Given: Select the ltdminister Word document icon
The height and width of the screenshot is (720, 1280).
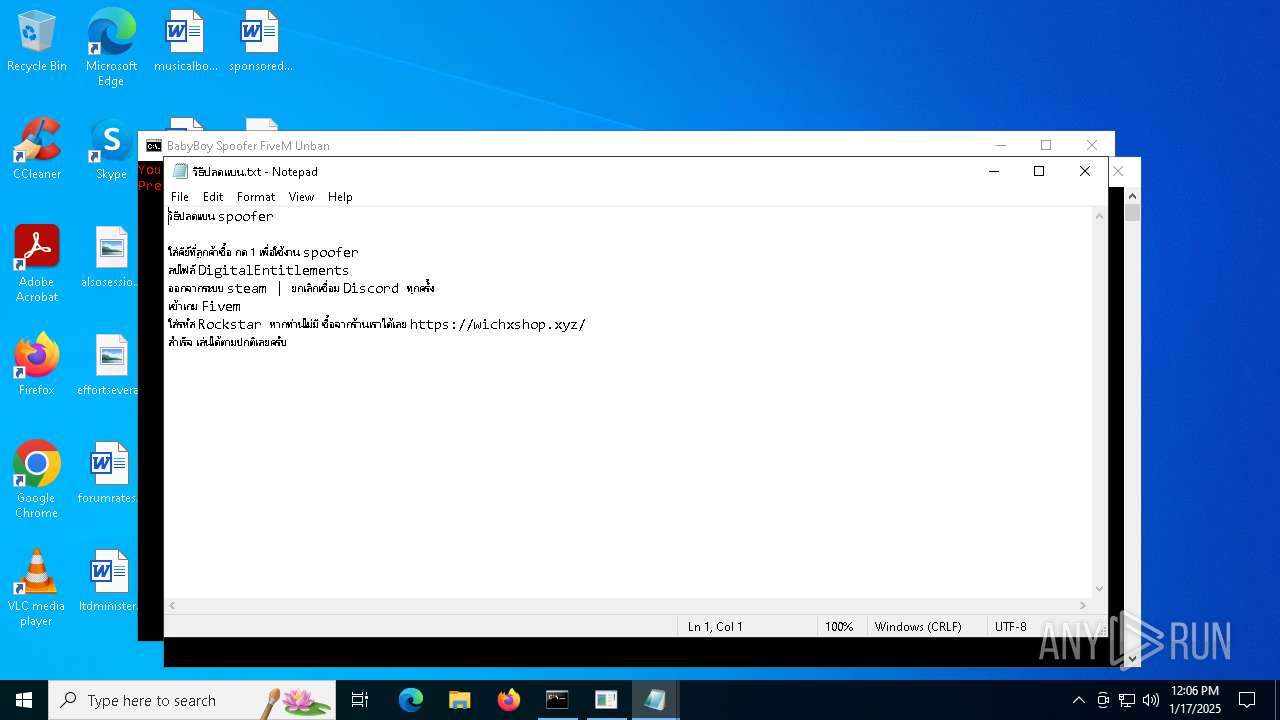Looking at the screenshot, I should coord(108,581).
